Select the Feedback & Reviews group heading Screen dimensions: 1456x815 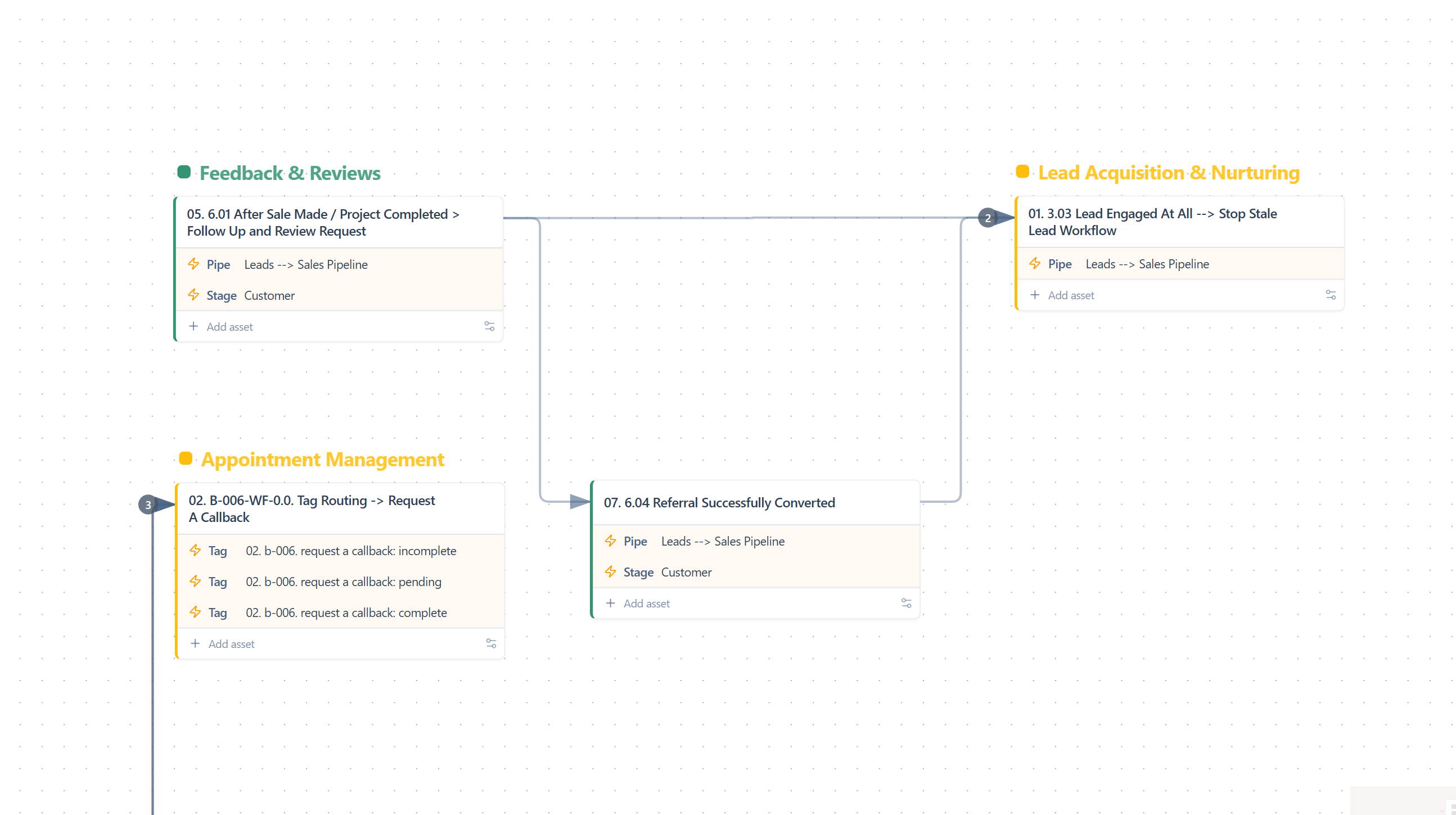(290, 173)
